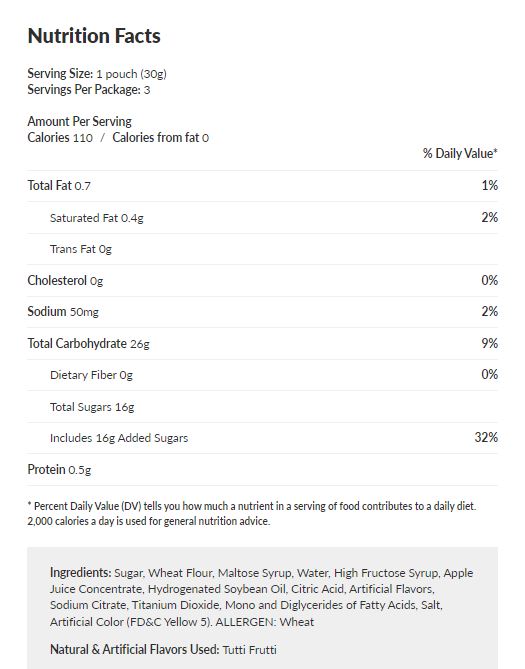Click the Trans Fat 0g row
Viewport: 525px width, 669px height.
click(x=262, y=249)
